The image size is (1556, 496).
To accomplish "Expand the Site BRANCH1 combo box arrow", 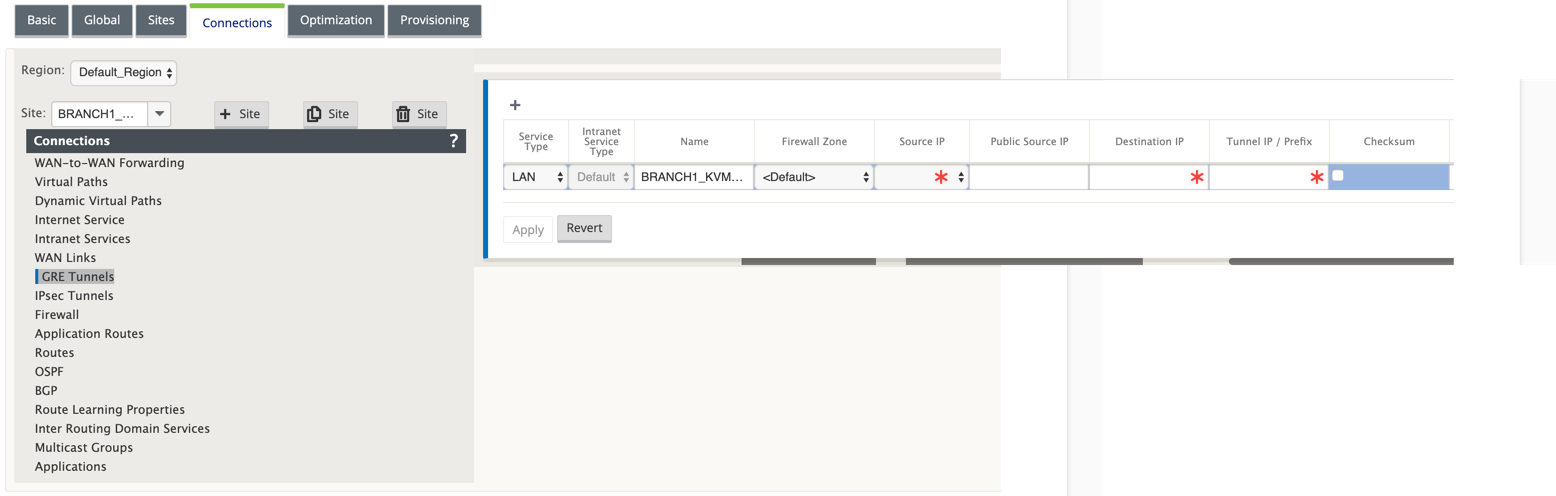I will coord(159,114).
